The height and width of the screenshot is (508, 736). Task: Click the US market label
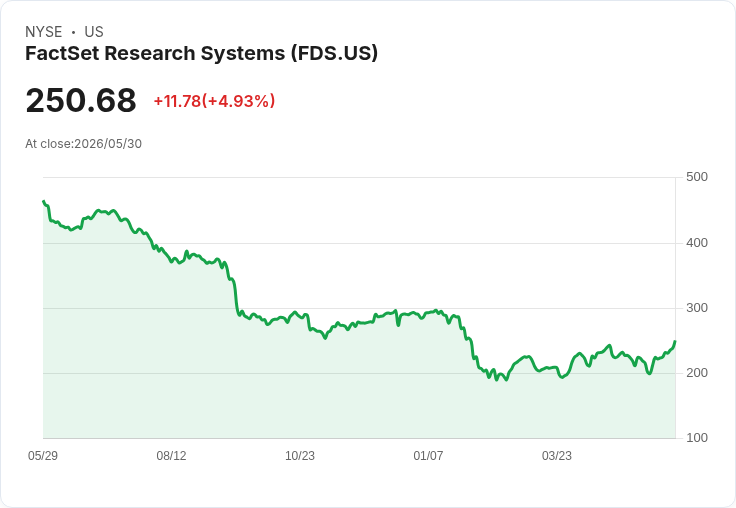94,32
